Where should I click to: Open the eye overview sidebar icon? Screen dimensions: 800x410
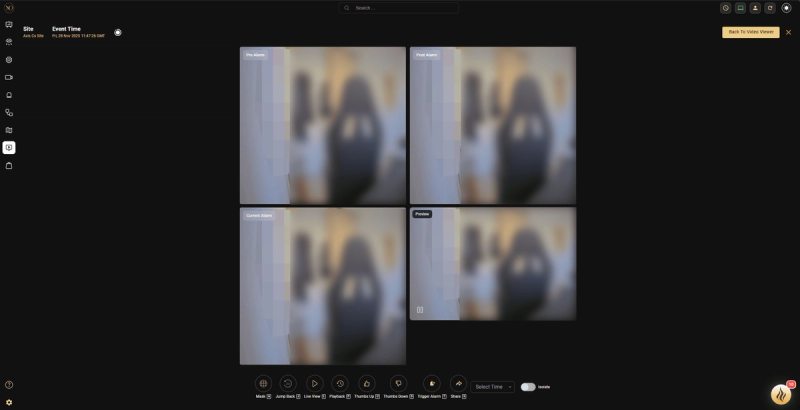(x=9, y=42)
